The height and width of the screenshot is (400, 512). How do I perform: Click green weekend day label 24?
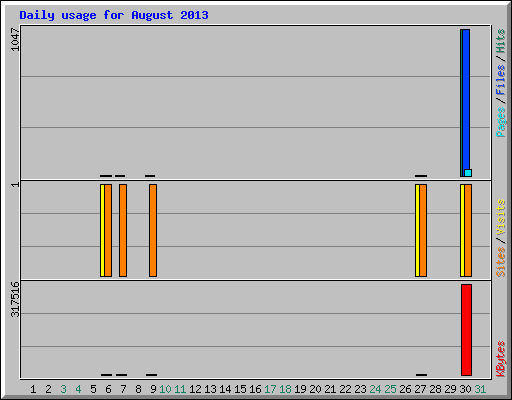click(375, 389)
